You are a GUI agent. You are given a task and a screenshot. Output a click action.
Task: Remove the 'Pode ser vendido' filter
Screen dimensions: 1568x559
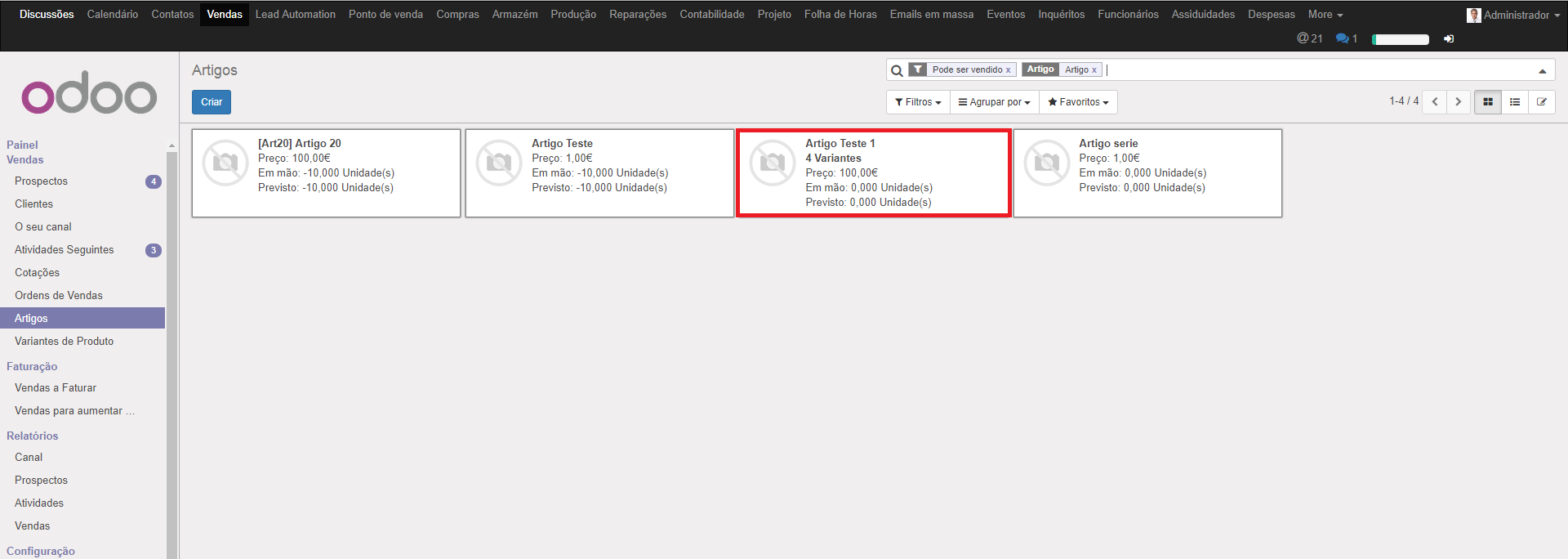point(1008,70)
